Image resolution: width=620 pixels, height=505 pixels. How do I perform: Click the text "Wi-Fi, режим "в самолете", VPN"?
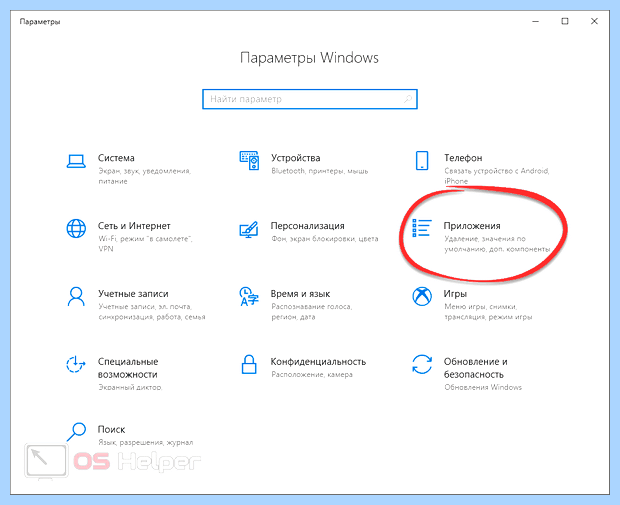(145, 244)
